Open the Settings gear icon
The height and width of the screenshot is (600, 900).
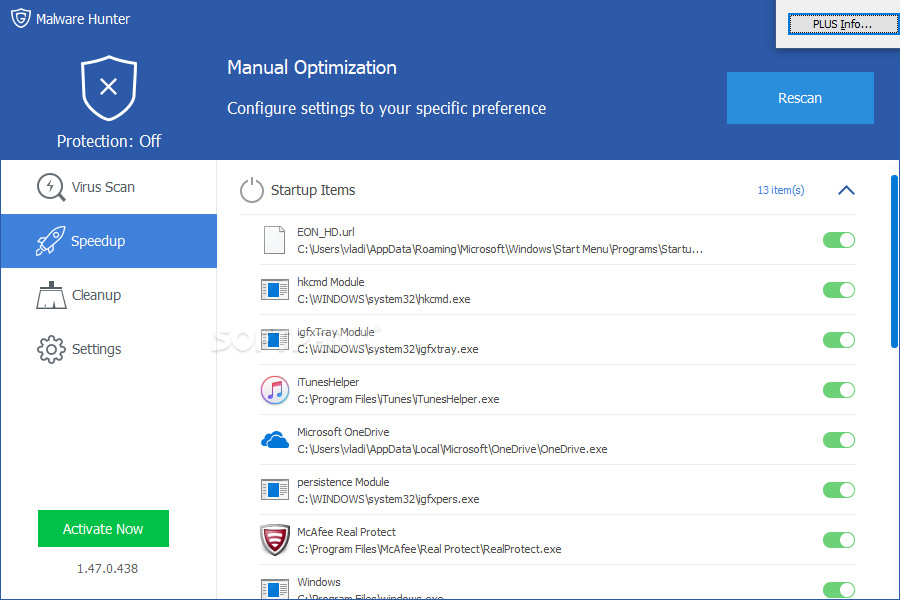tap(50, 348)
